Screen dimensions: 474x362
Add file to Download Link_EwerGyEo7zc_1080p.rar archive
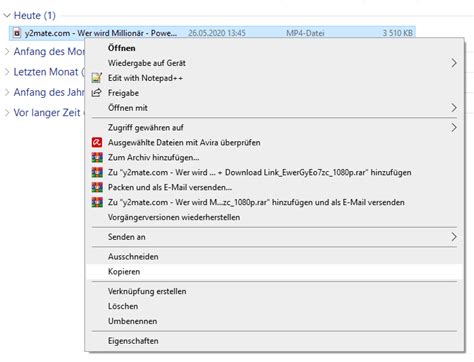click(x=274, y=173)
